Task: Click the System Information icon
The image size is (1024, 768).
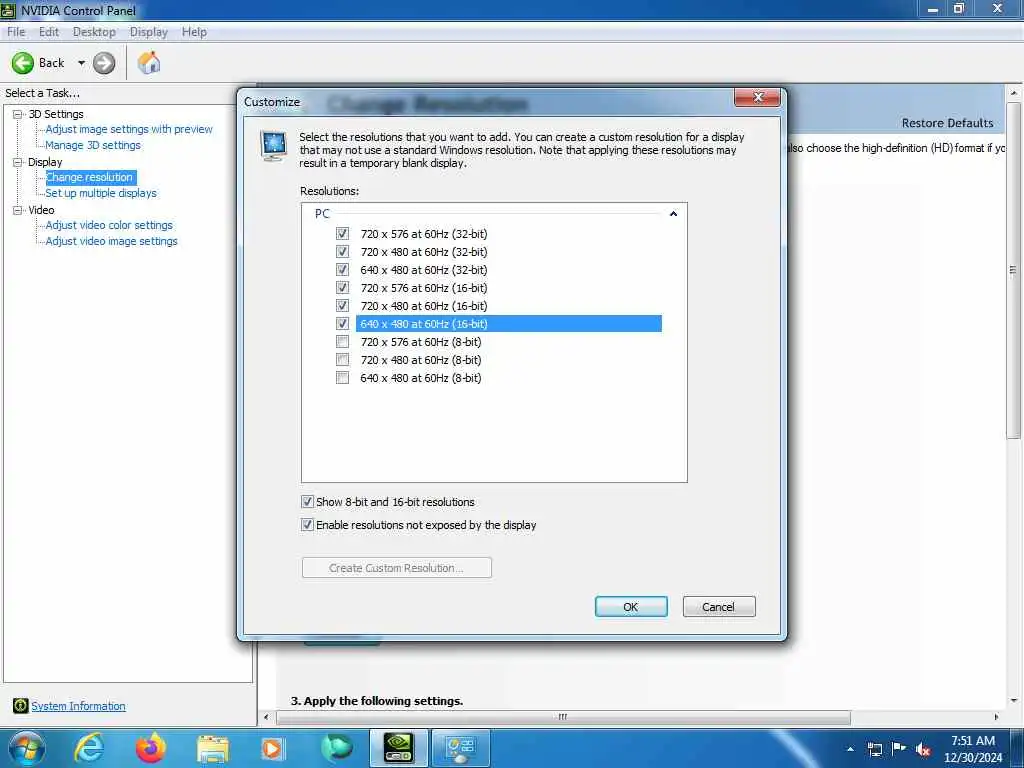Action: pos(20,705)
